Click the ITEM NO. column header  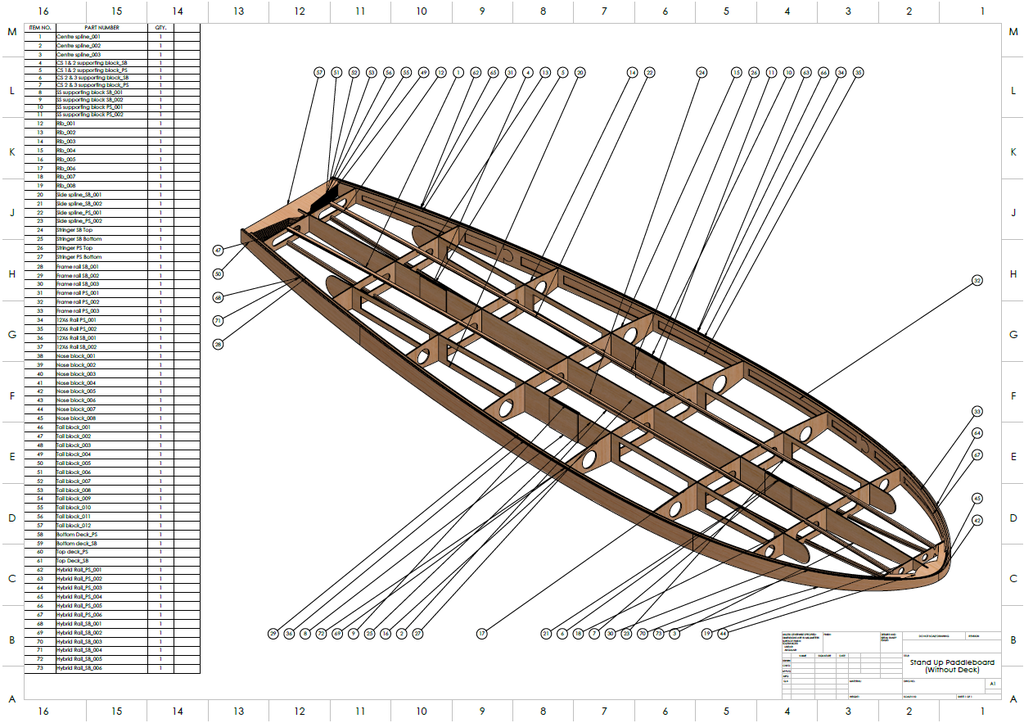click(x=40, y=28)
